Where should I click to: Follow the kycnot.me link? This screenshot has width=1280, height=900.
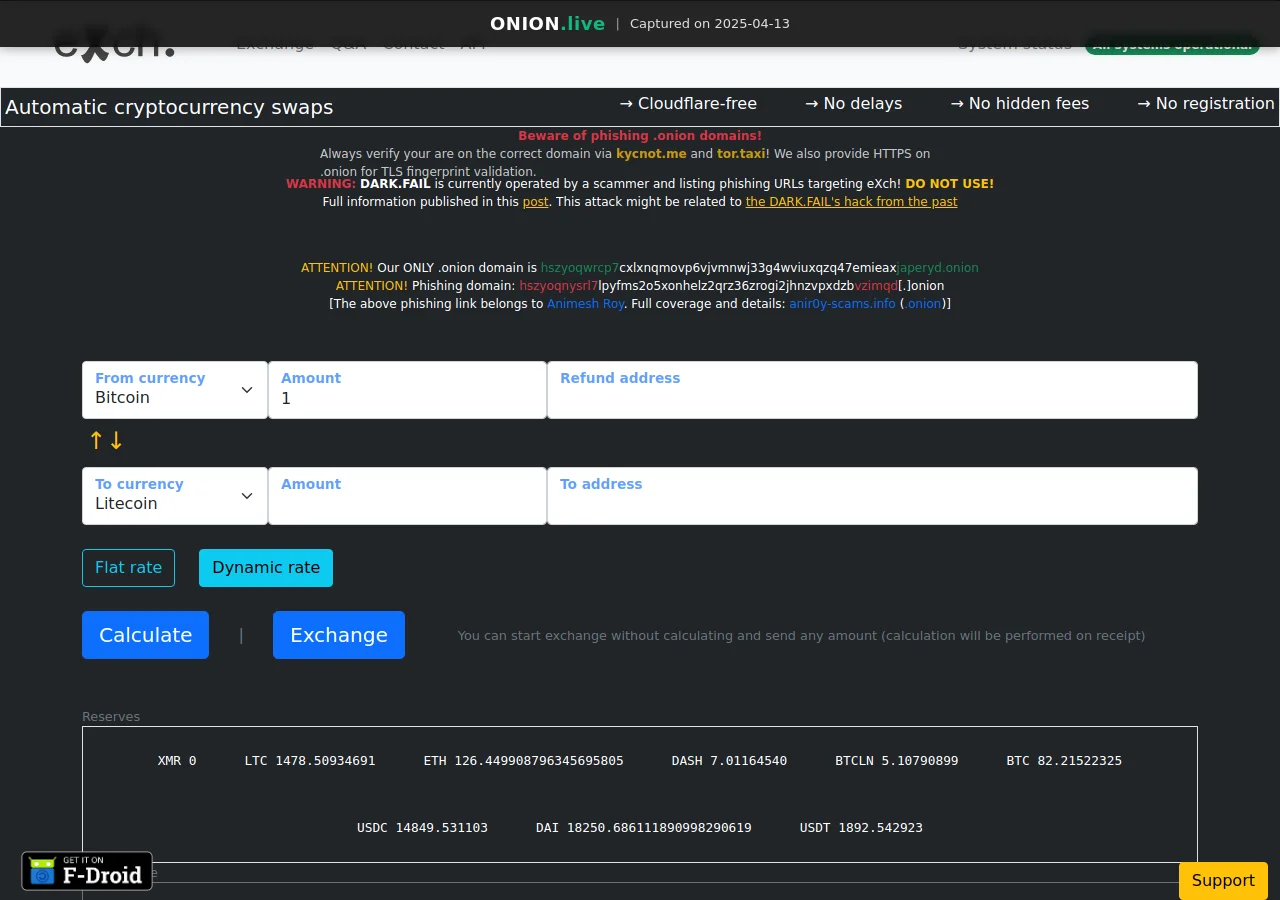[651, 154]
